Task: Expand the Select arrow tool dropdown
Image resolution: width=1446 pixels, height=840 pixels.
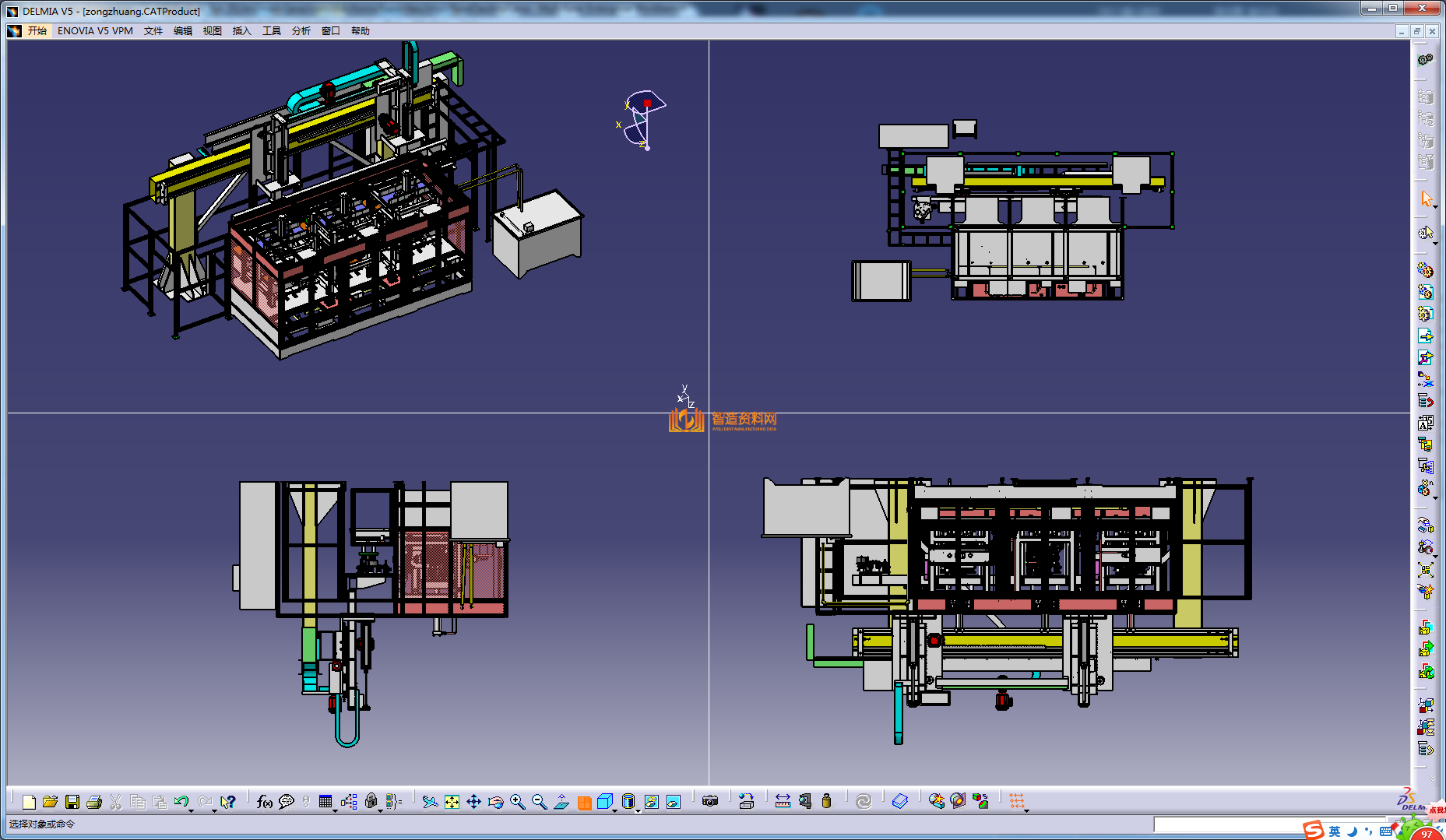Action: 1435,206
